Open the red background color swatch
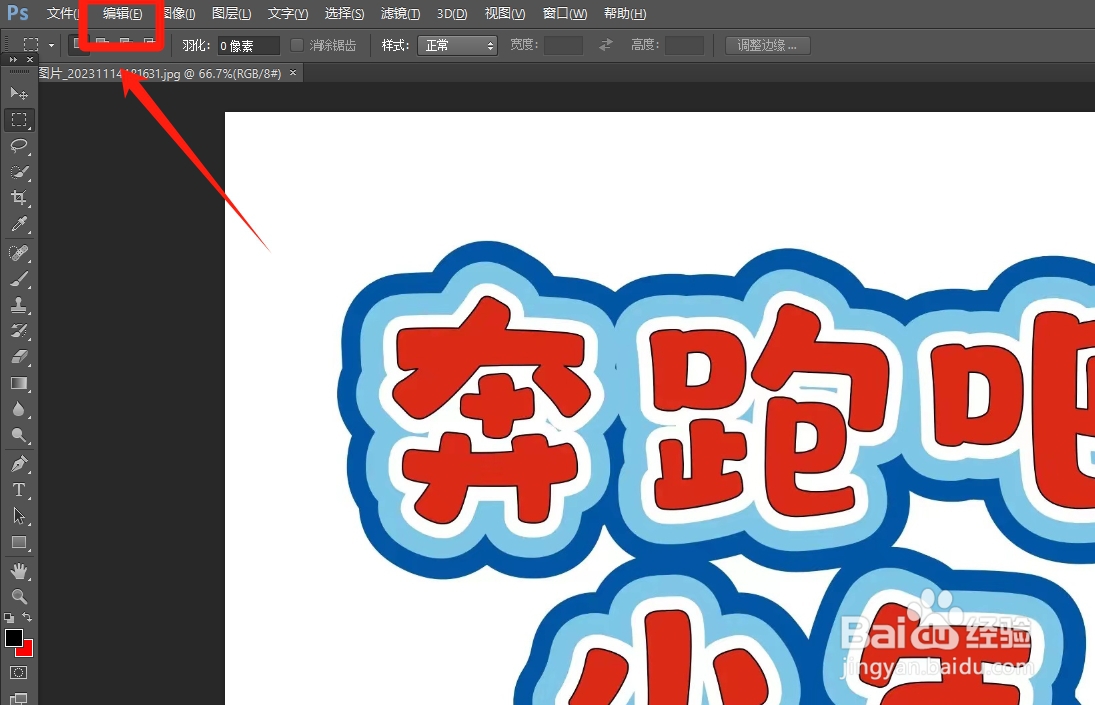 pos(27,650)
